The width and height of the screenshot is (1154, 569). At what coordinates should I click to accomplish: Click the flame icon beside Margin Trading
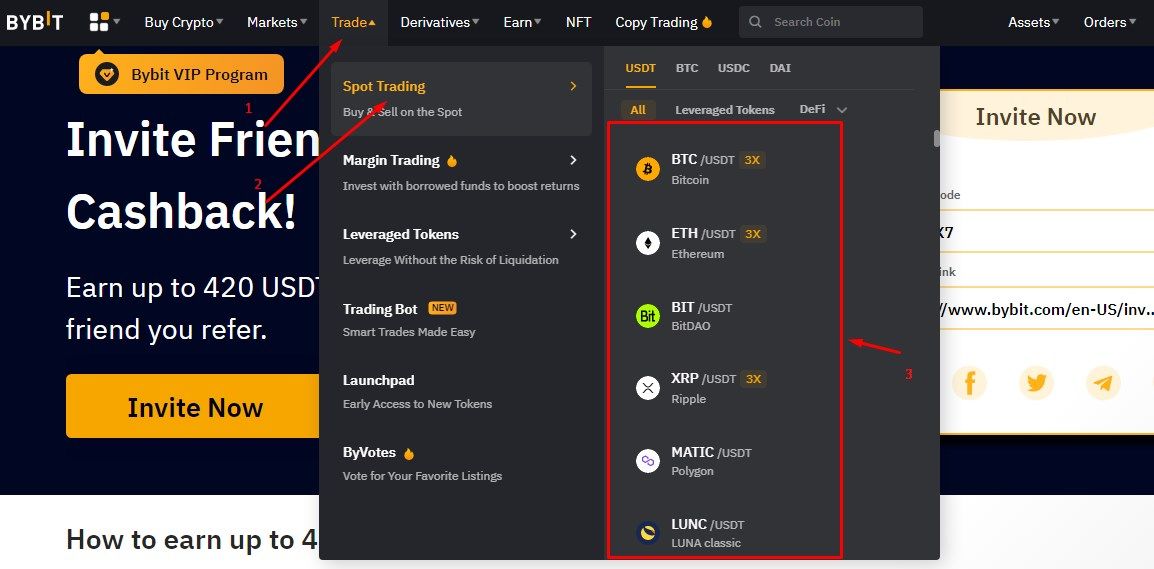tap(452, 160)
